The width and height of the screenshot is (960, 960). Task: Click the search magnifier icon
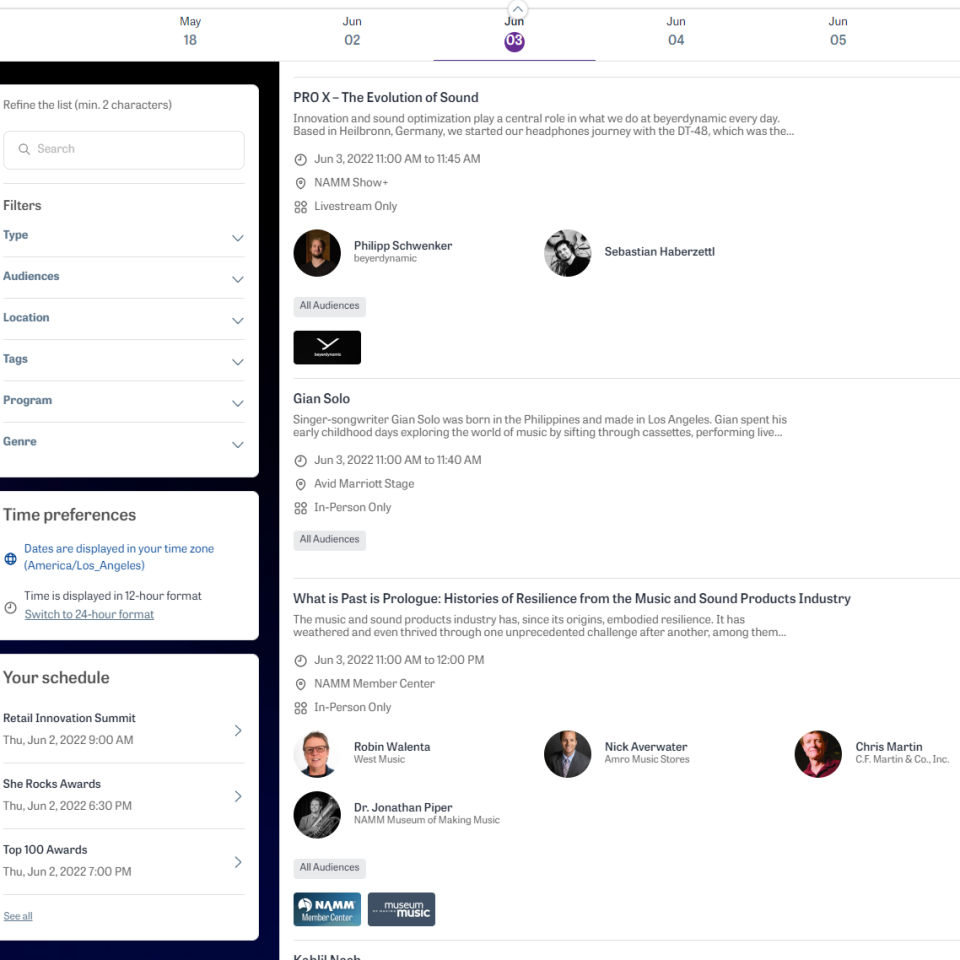(24, 149)
